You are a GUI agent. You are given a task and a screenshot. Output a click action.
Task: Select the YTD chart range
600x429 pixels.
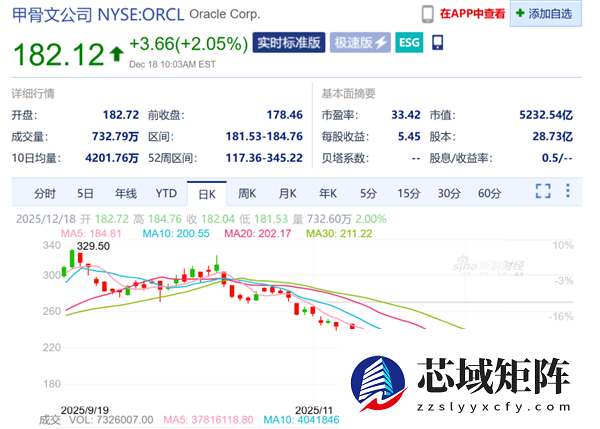pyautogui.click(x=166, y=192)
